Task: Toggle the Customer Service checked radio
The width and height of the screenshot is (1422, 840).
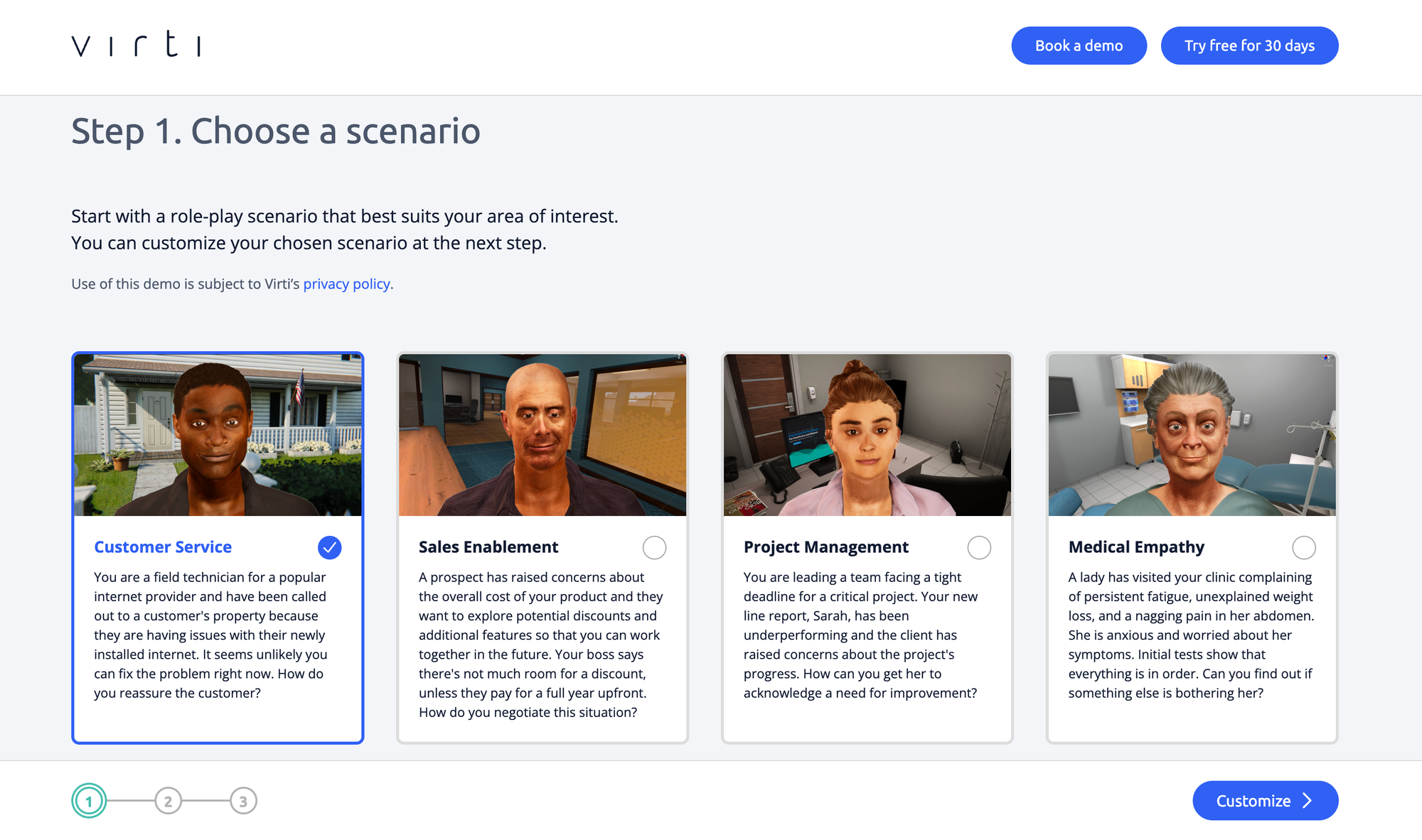Action: [330, 547]
